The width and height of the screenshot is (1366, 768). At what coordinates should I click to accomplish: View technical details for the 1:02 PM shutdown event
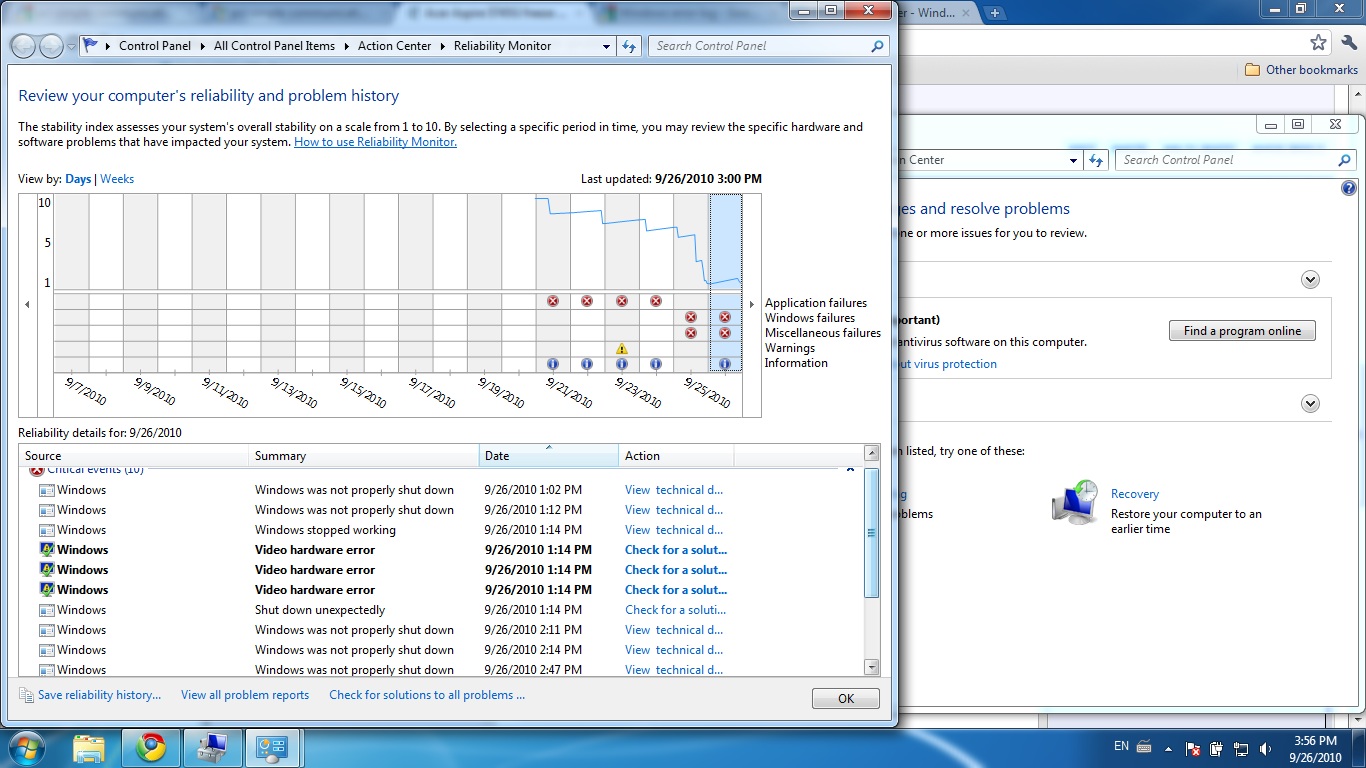point(674,490)
